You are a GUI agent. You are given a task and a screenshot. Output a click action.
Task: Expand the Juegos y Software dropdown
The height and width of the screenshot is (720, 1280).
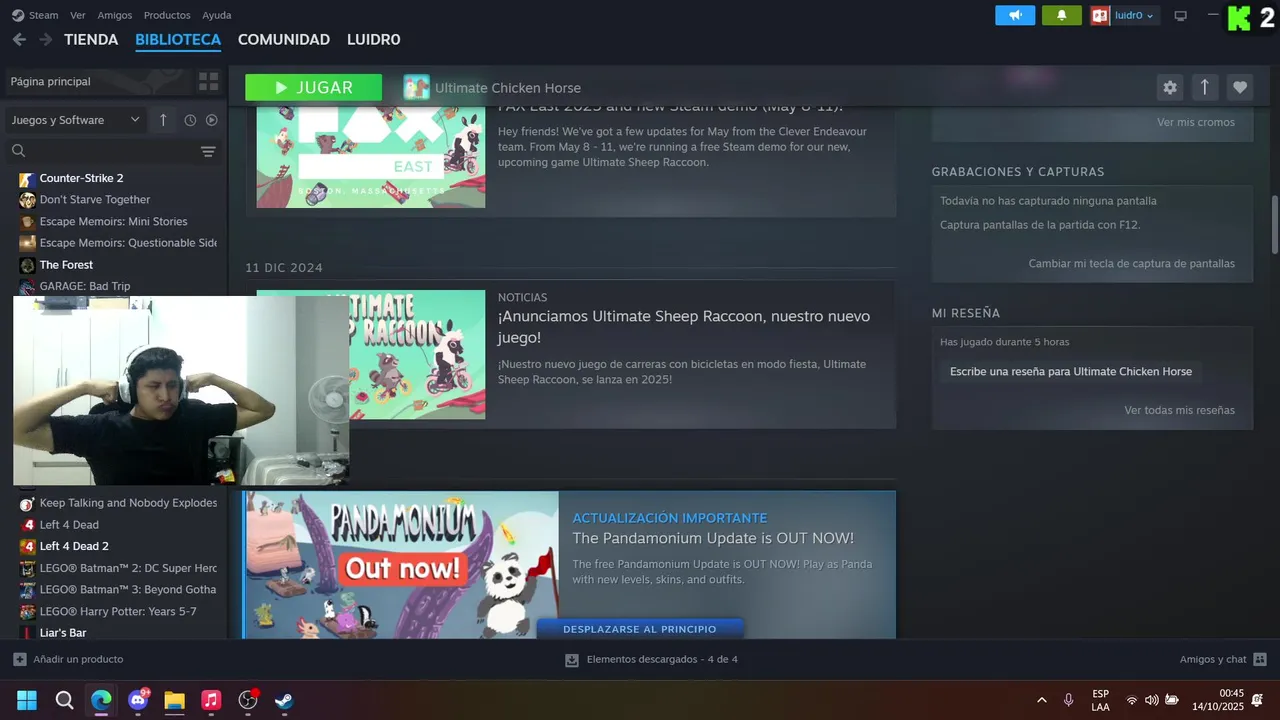(76, 120)
